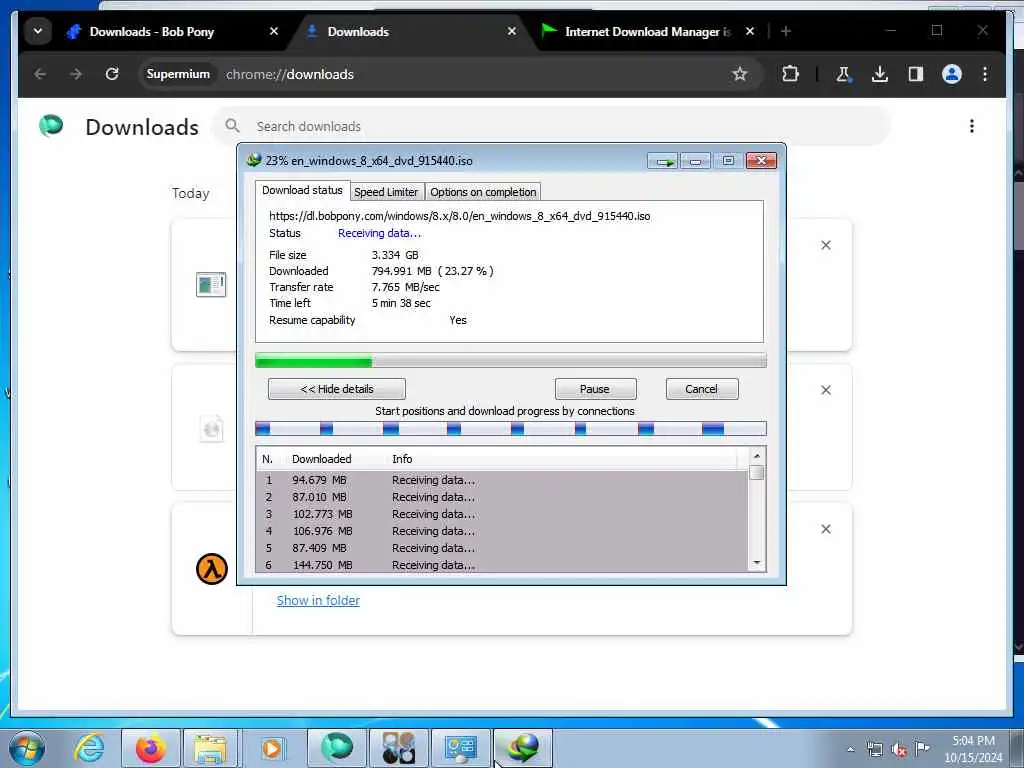Open the Download status tab
Image resolution: width=1024 pixels, height=768 pixels.
[302, 190]
